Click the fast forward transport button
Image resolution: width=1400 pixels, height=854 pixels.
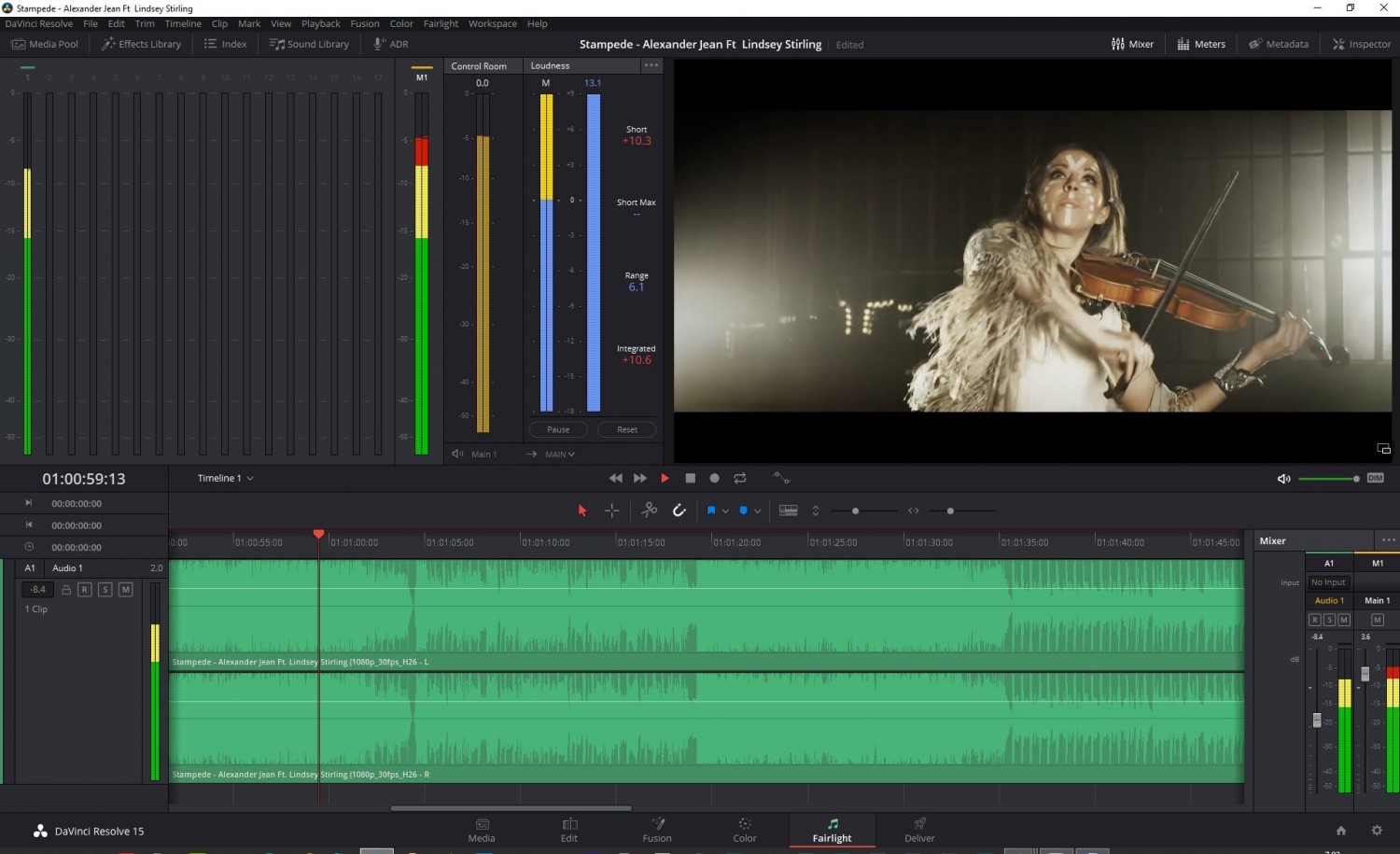click(640, 478)
